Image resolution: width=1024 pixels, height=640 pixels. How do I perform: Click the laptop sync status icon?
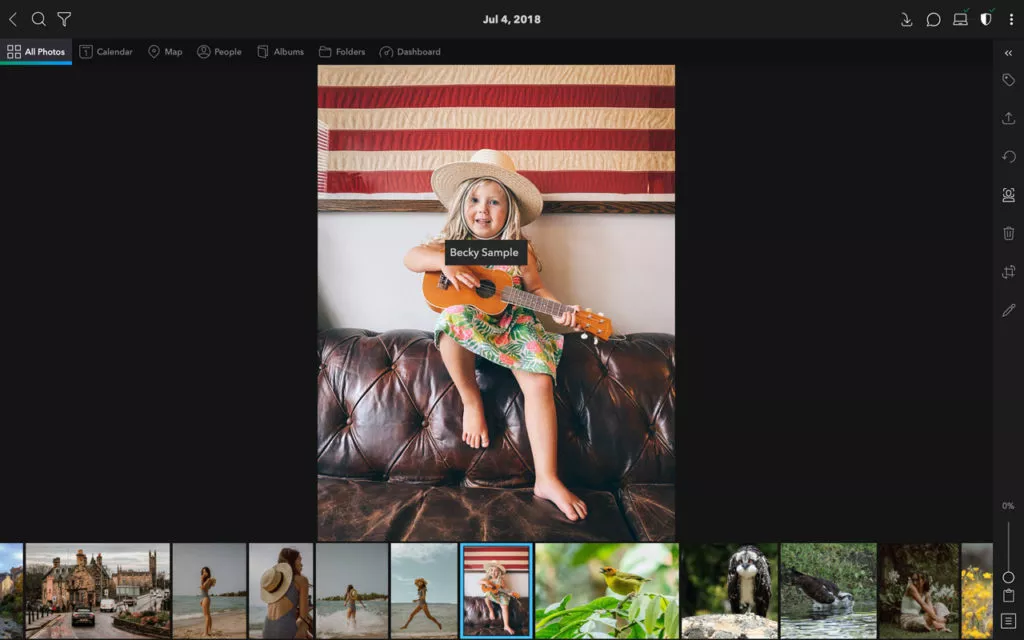(960, 19)
